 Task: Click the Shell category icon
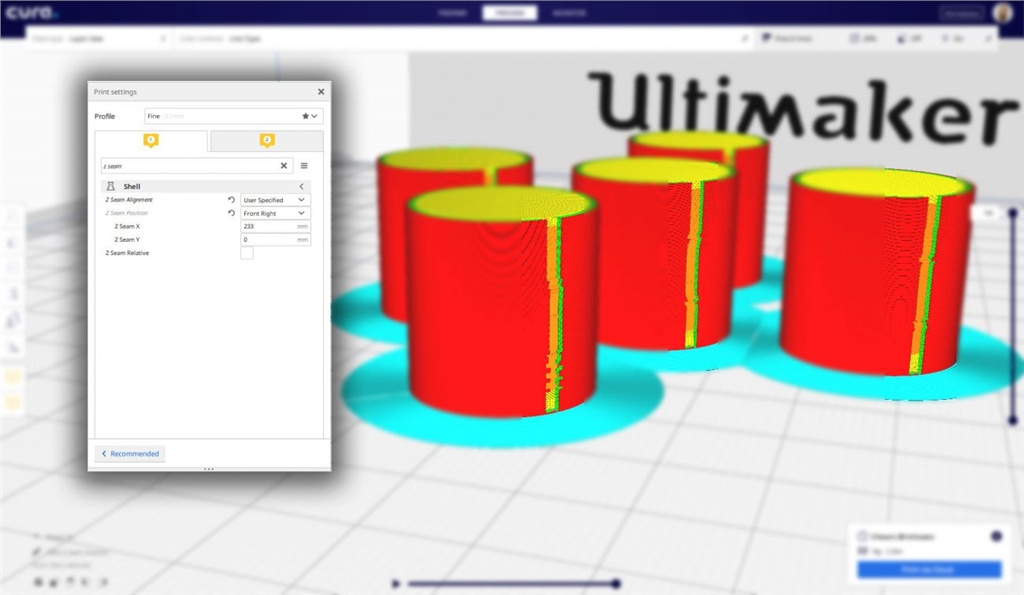coord(111,187)
